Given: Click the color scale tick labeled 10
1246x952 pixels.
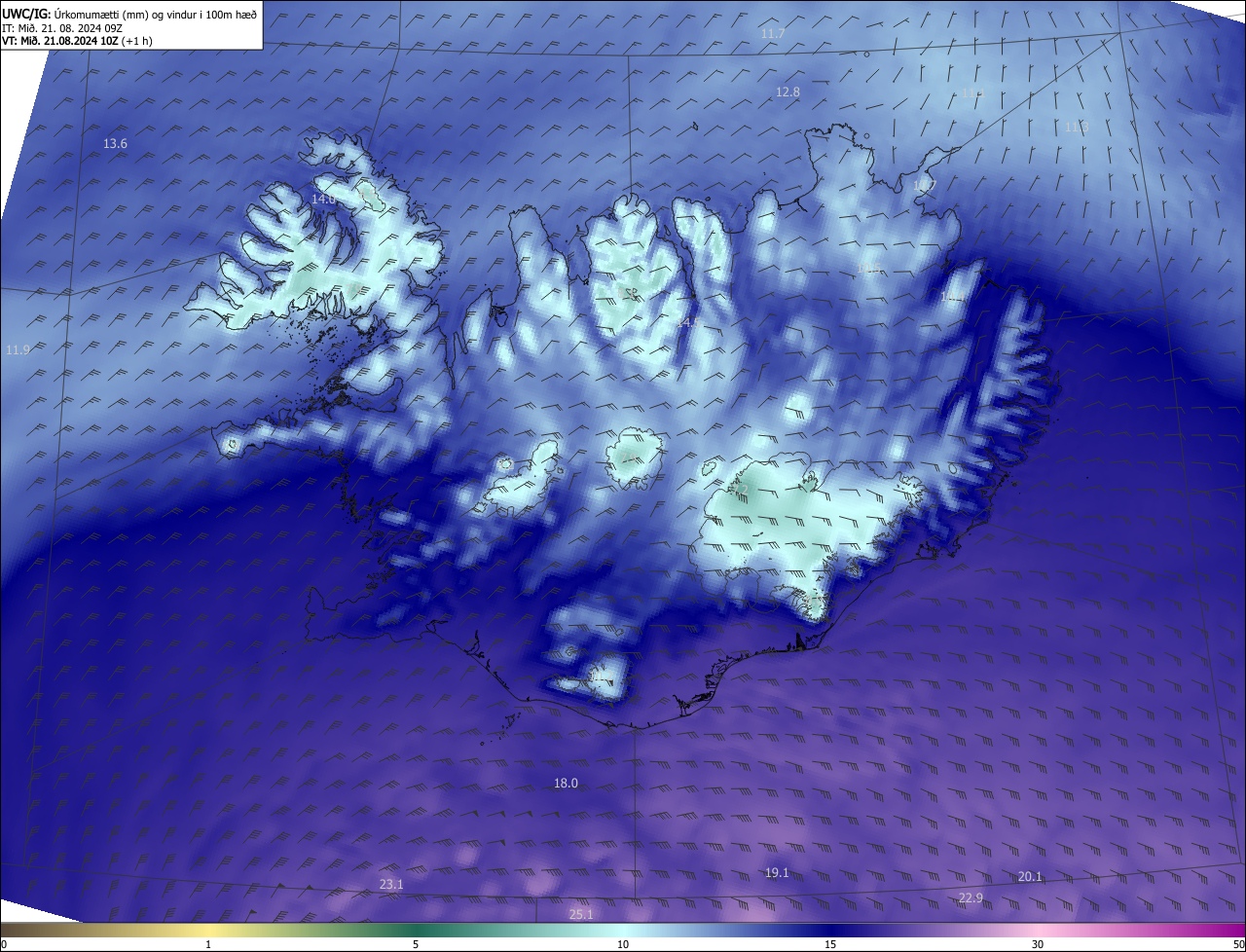Looking at the screenshot, I should point(623,944).
